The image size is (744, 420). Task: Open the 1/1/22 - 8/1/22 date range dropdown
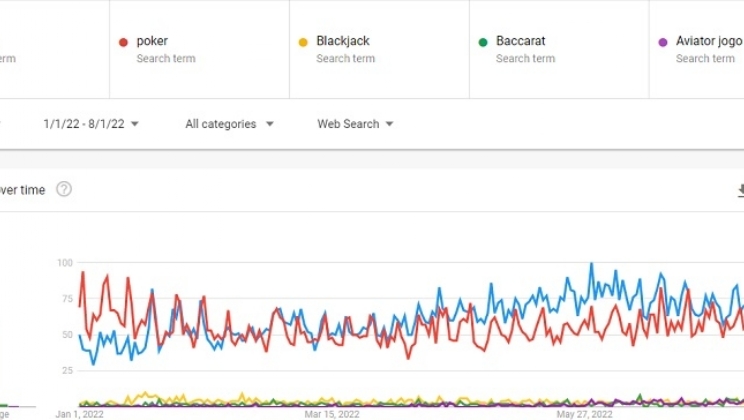(90, 124)
